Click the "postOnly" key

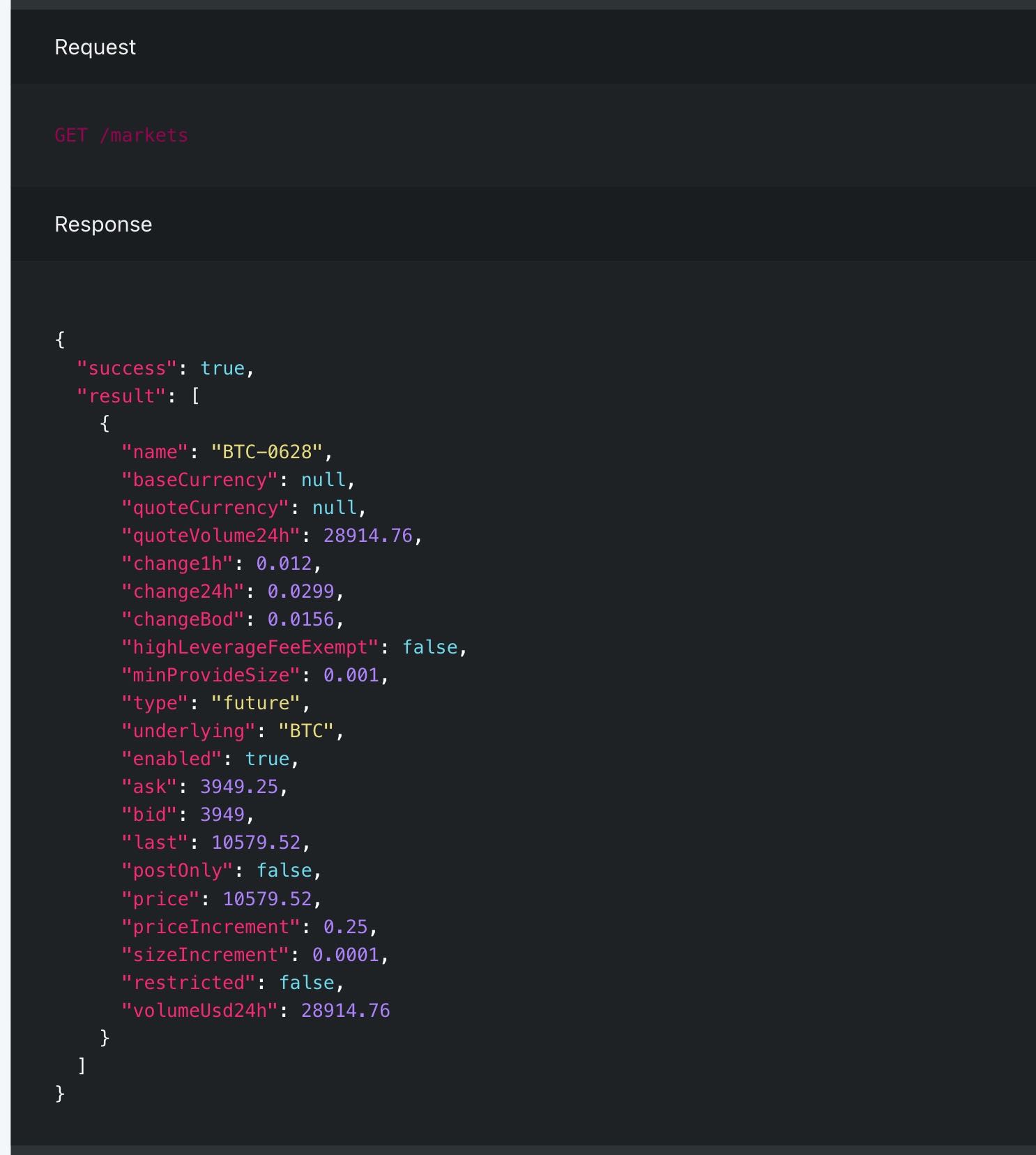(177, 870)
